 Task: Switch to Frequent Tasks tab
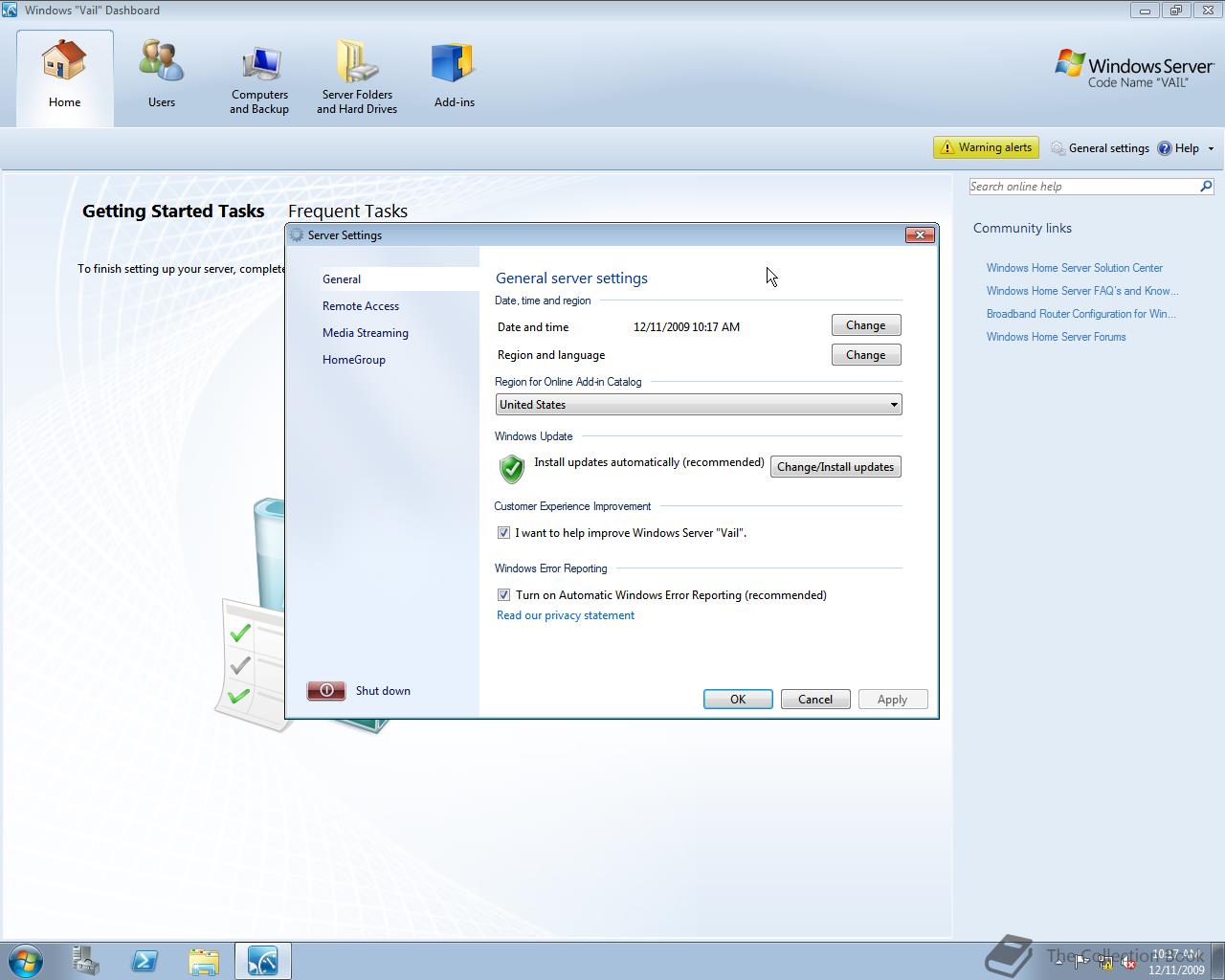coord(347,211)
